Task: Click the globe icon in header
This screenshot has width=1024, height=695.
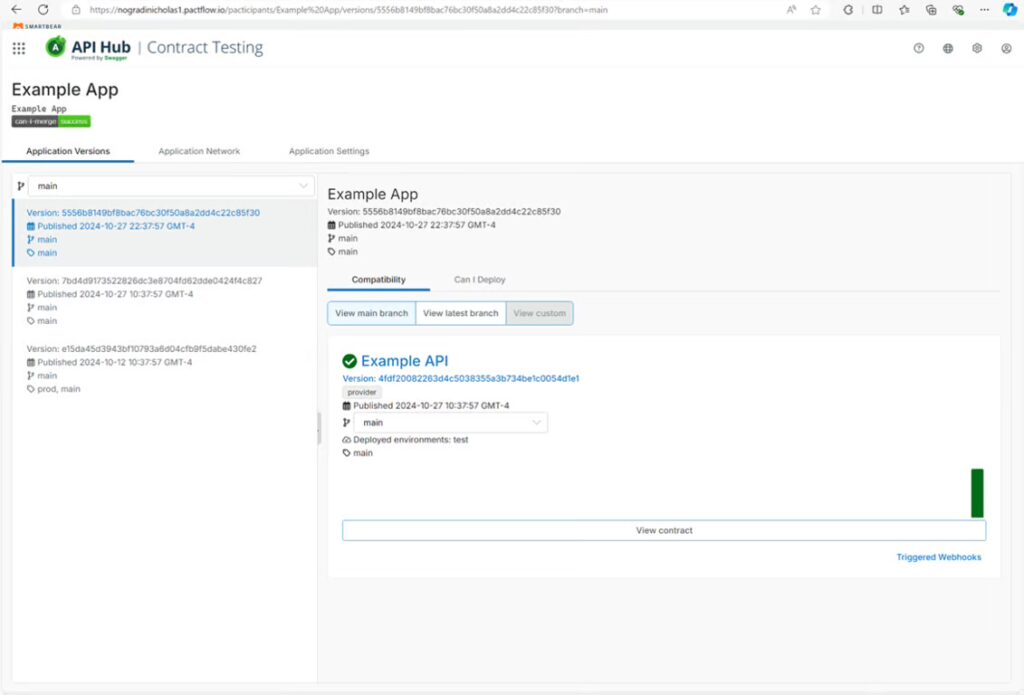Action: 947,48
